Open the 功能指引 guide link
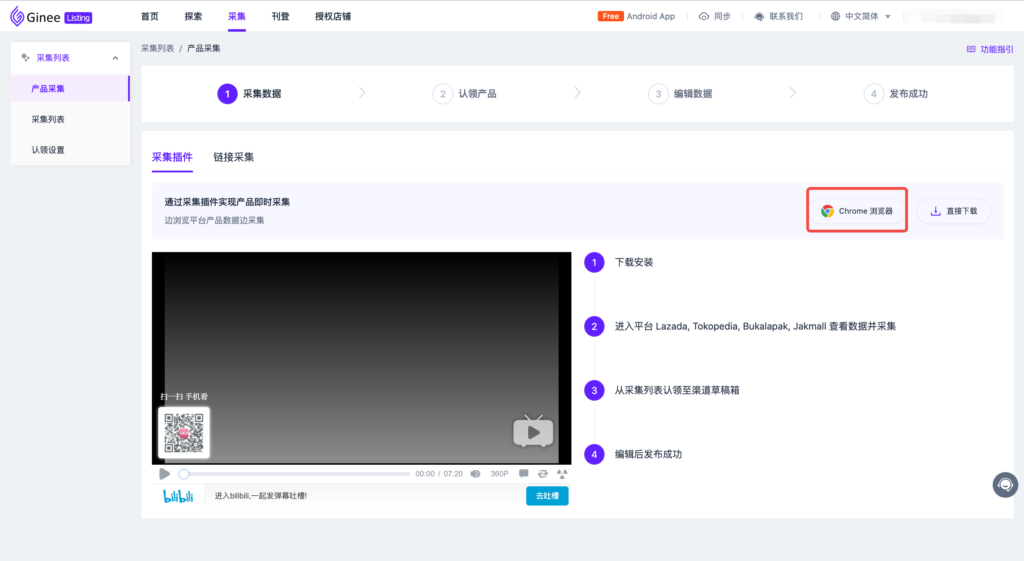Image resolution: width=1024 pixels, height=561 pixels. point(990,49)
